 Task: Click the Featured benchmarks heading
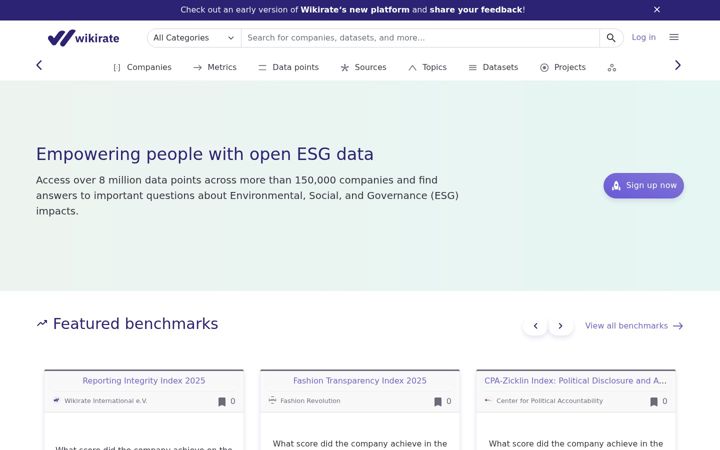click(135, 324)
